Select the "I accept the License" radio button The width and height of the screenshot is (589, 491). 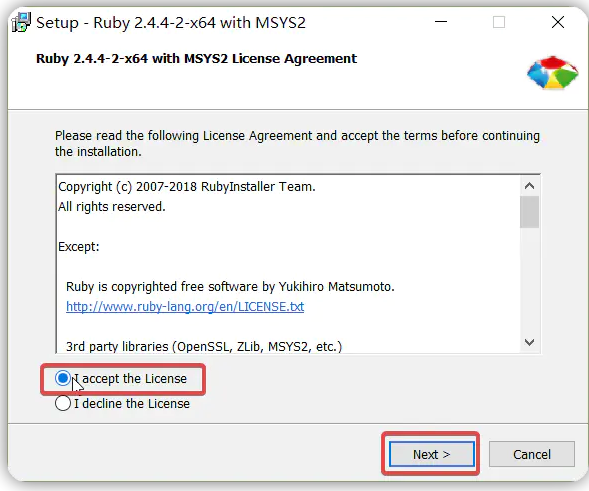coord(62,378)
